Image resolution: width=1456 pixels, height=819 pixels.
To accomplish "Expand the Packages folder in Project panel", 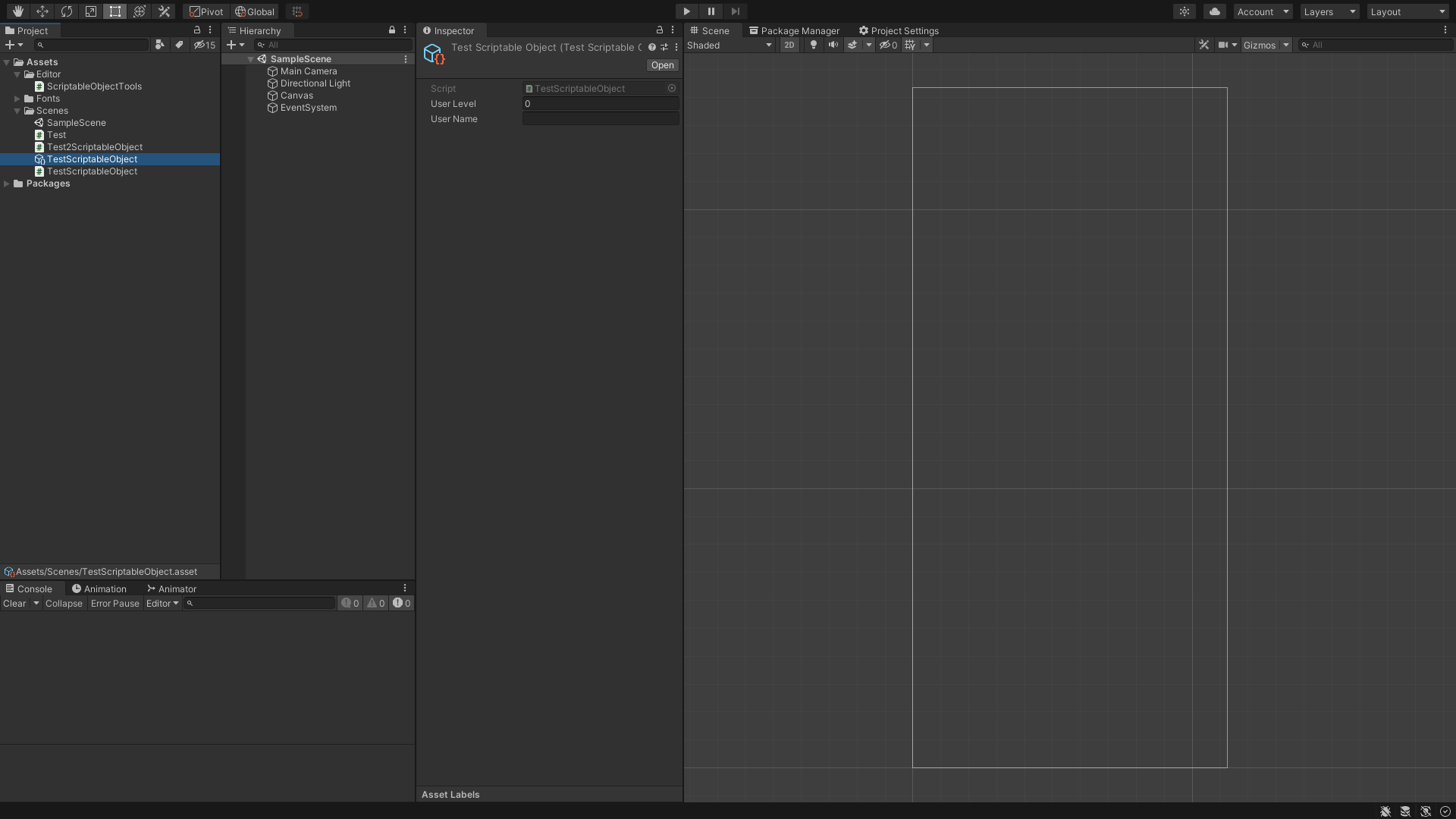I will pos(7,183).
